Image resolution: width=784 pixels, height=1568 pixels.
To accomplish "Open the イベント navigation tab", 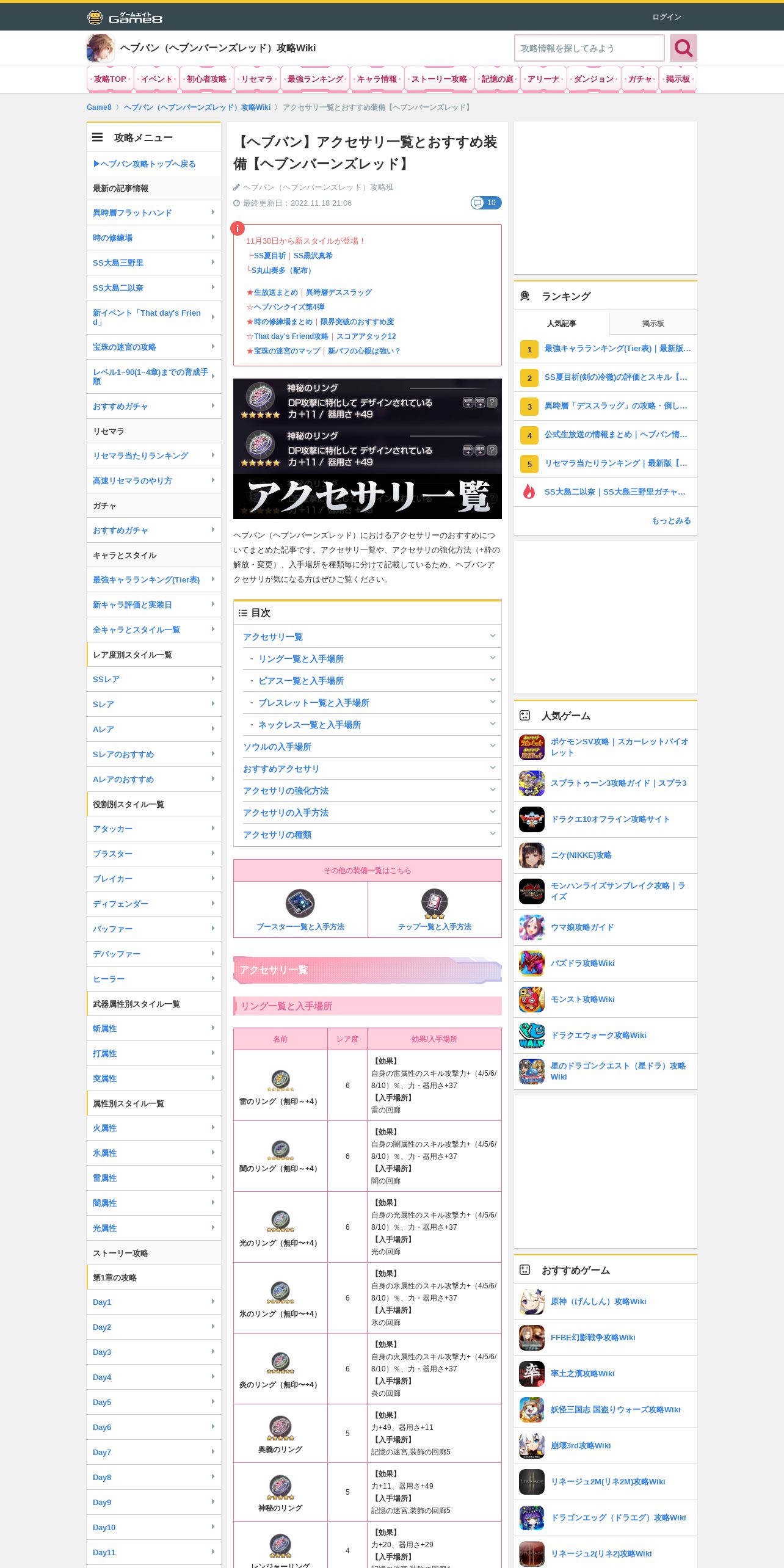I will pos(157,79).
